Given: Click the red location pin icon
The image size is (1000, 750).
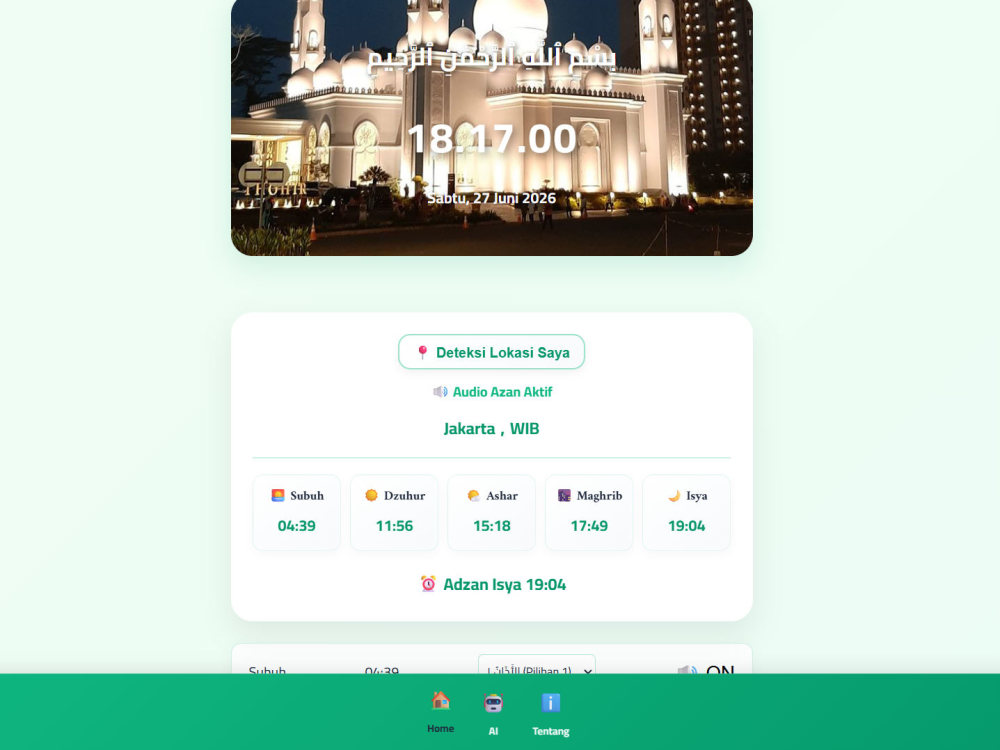Looking at the screenshot, I should 422,352.
